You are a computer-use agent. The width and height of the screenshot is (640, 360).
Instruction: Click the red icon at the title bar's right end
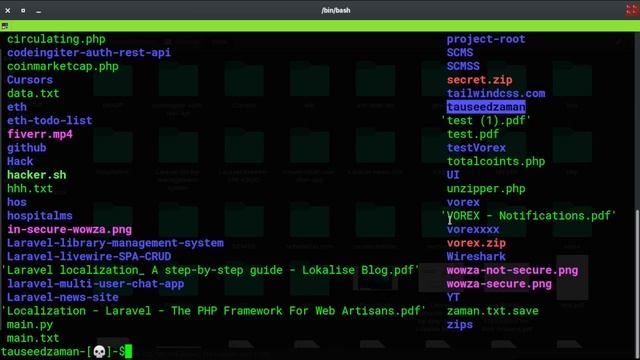tap(632, 10)
